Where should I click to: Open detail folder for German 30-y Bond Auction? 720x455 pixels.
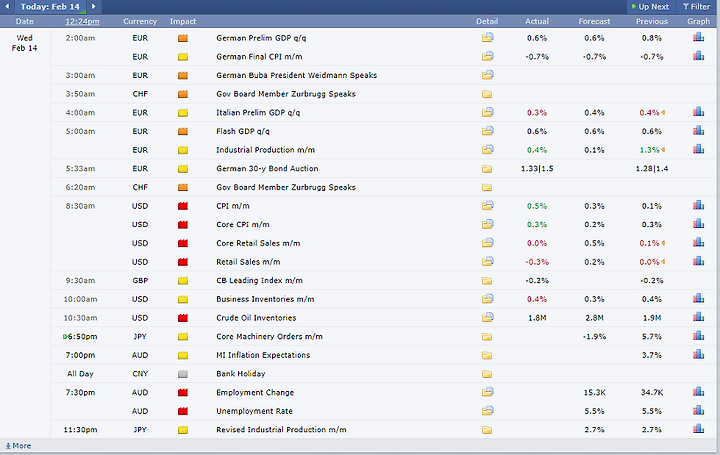(x=487, y=169)
